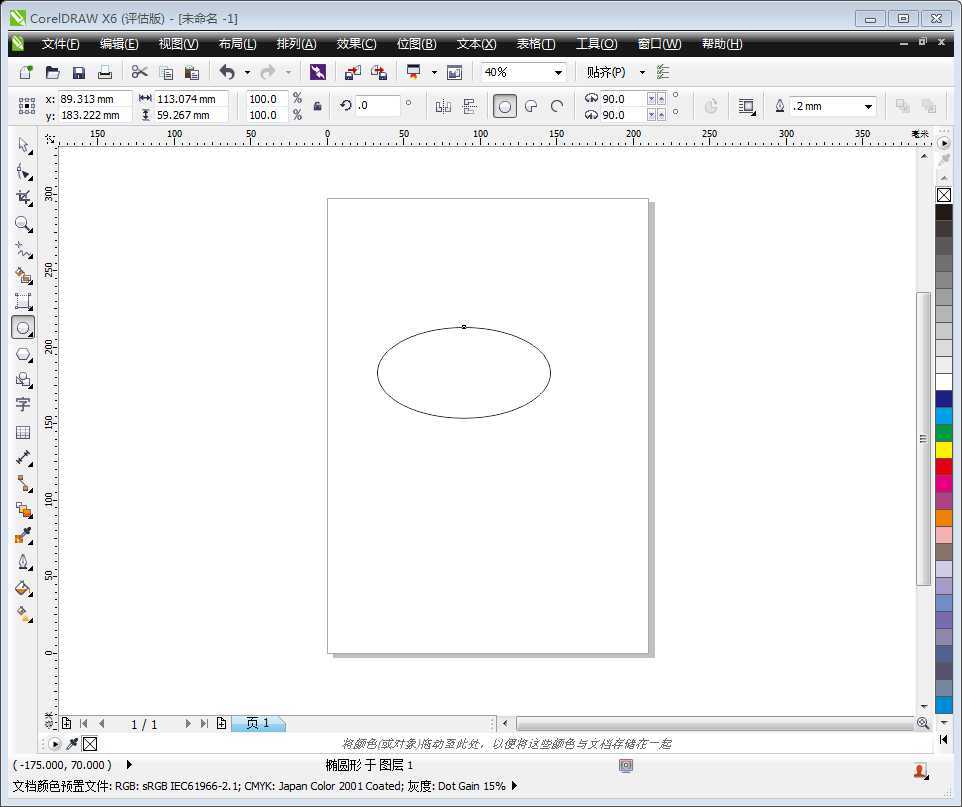Open the 效果 menu
This screenshot has width=962, height=807.
355,43
